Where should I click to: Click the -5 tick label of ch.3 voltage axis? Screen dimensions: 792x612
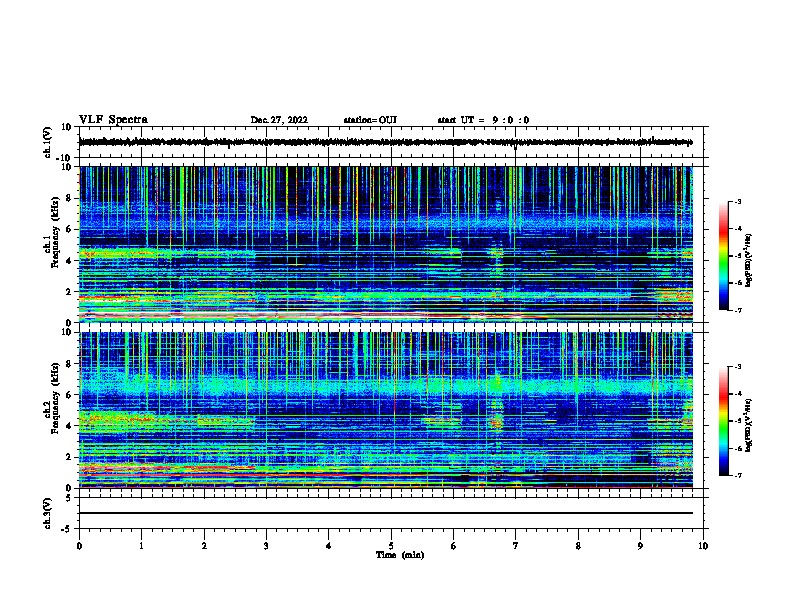(67, 529)
